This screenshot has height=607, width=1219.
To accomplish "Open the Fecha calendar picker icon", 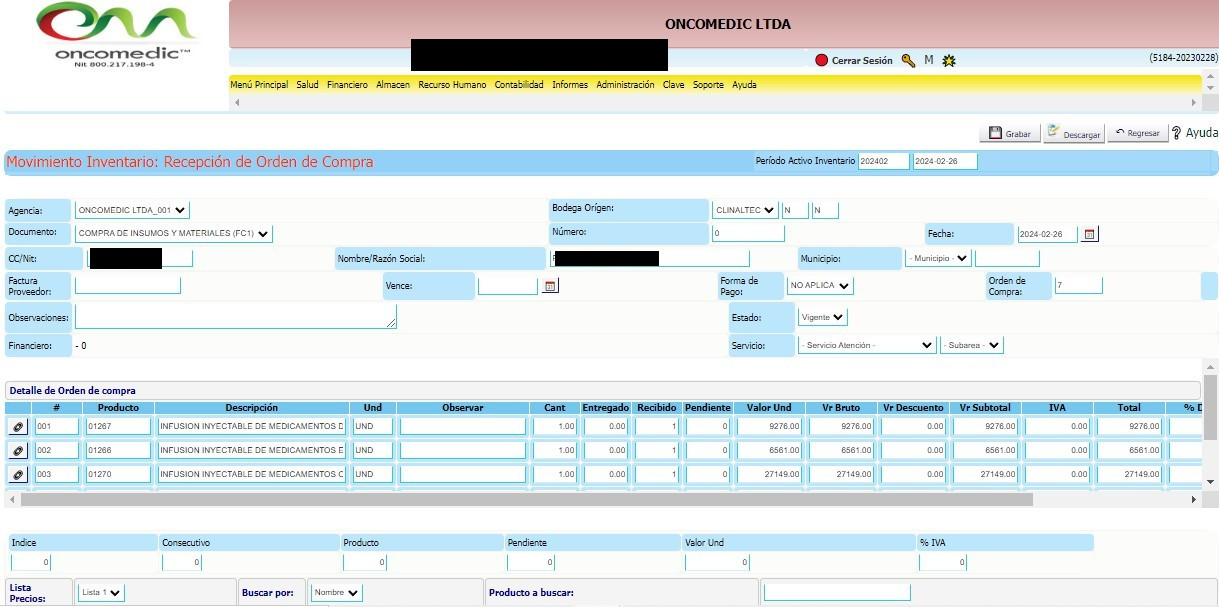I will [1090, 234].
